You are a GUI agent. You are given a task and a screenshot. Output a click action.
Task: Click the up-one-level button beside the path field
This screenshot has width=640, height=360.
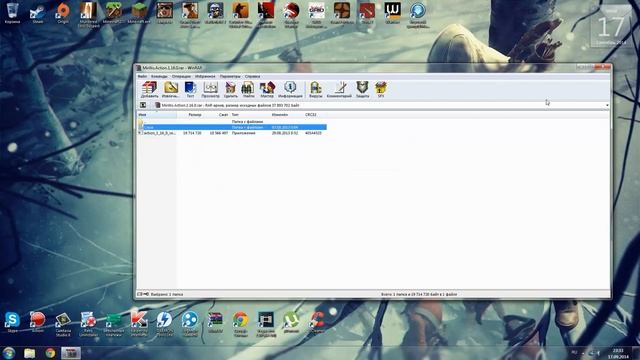(x=143, y=105)
